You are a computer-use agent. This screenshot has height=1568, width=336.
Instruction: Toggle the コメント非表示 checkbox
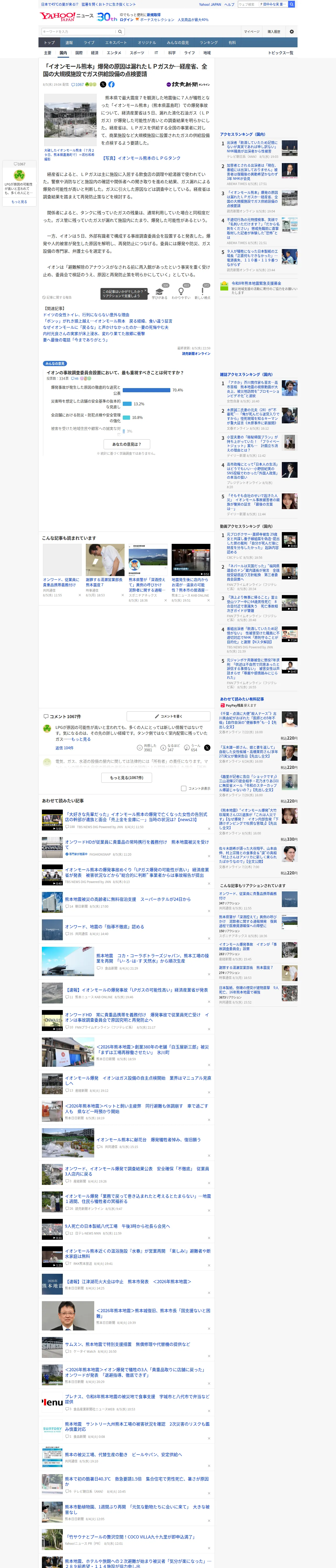tap(183, 788)
